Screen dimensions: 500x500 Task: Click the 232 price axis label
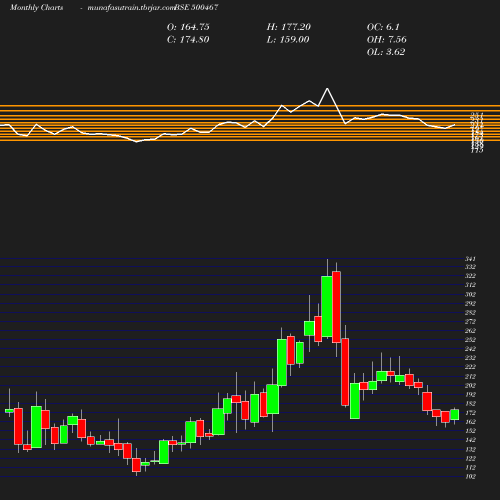click(x=470, y=358)
